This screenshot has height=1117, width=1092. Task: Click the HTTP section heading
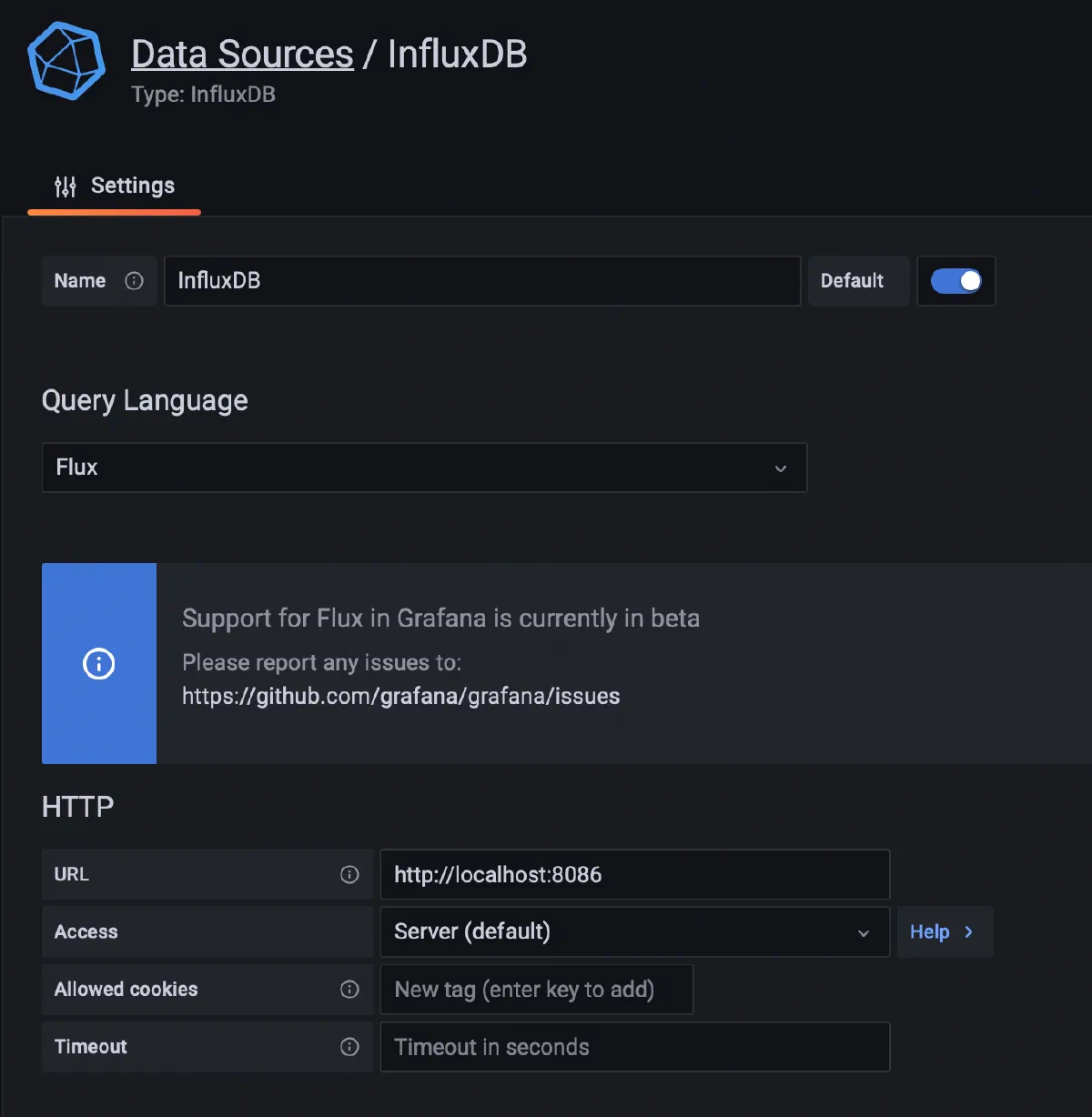click(x=77, y=807)
